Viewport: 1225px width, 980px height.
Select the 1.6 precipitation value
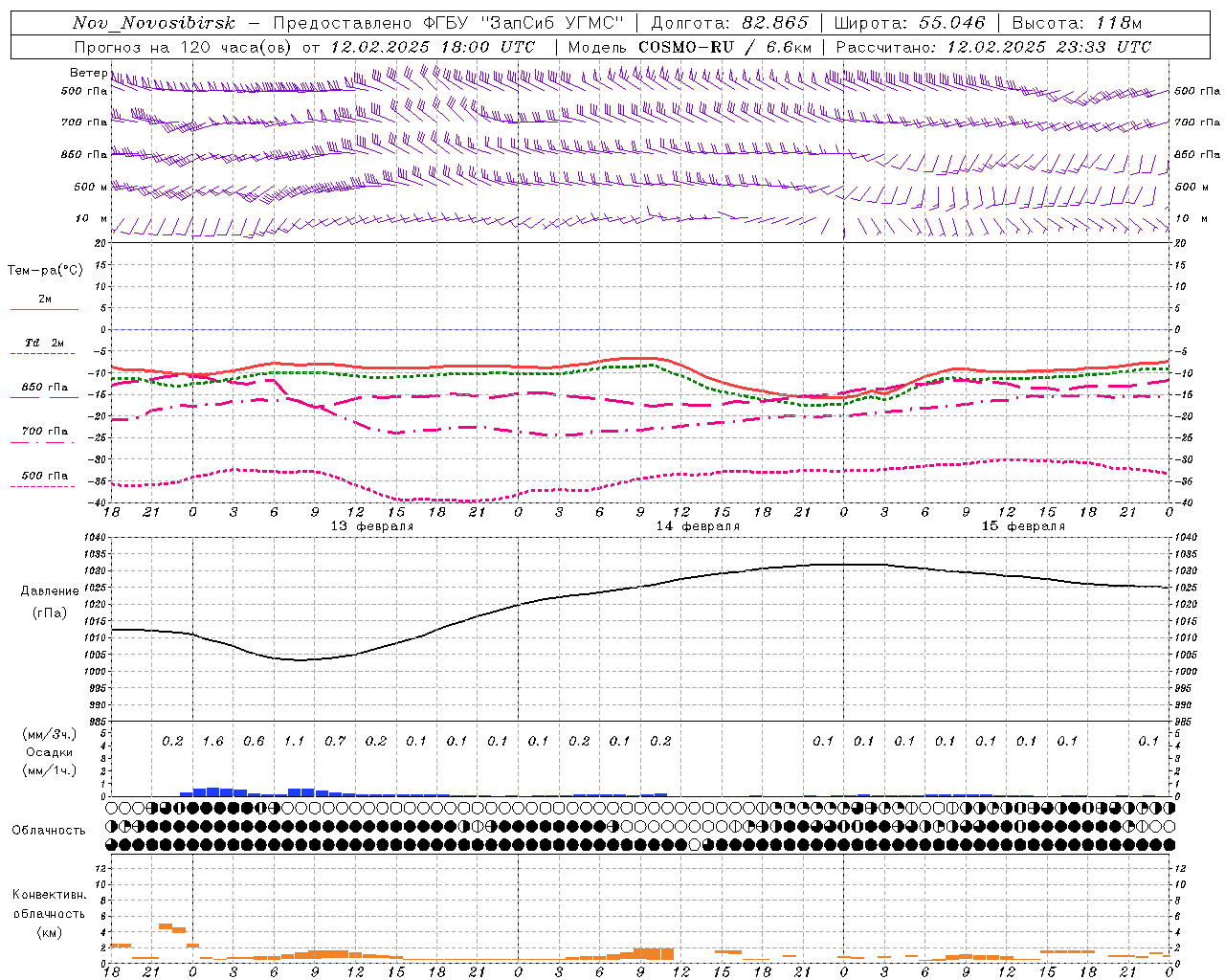click(213, 742)
